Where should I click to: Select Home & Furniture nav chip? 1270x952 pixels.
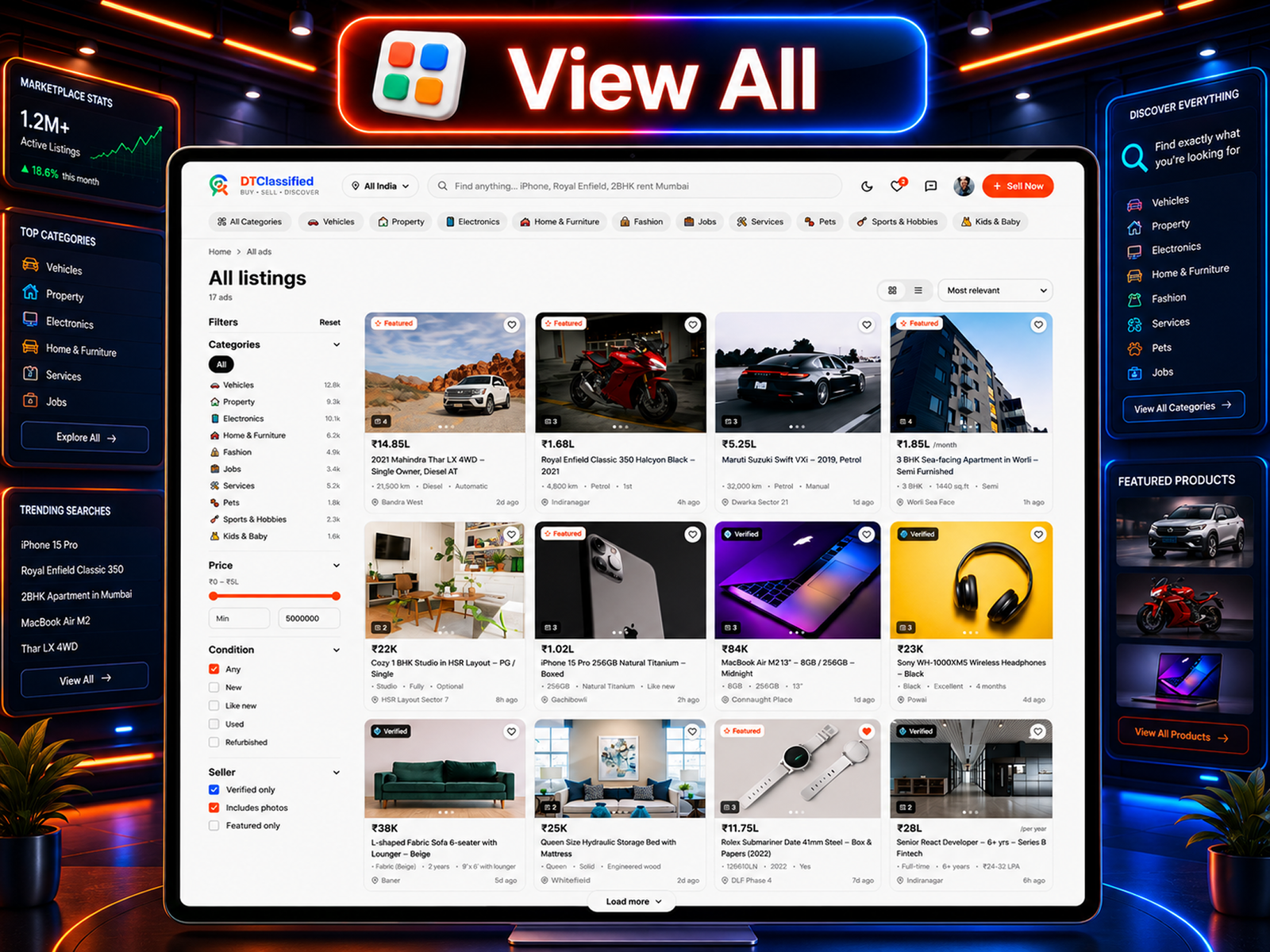coord(560,222)
